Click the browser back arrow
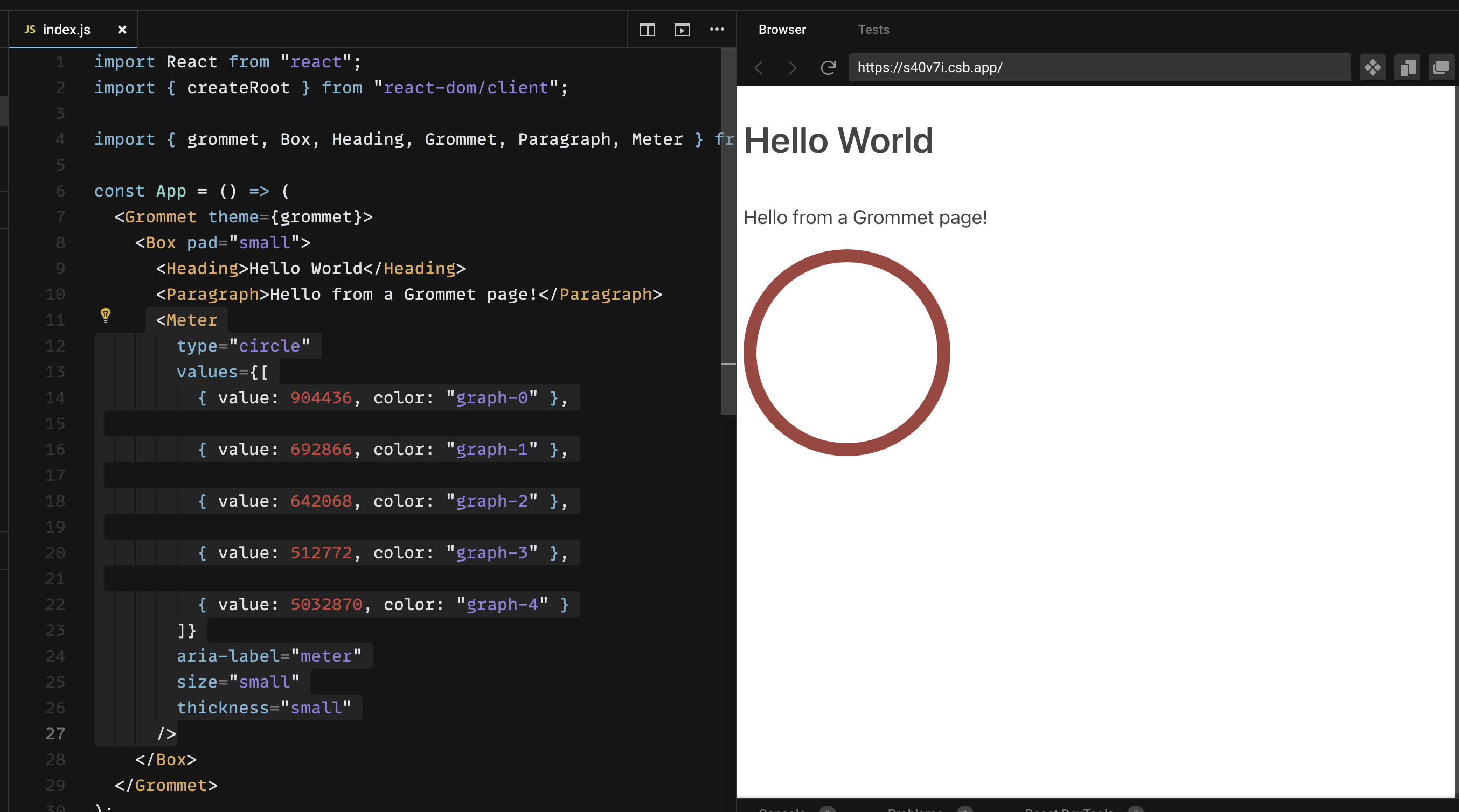The image size is (1459, 812). click(759, 67)
